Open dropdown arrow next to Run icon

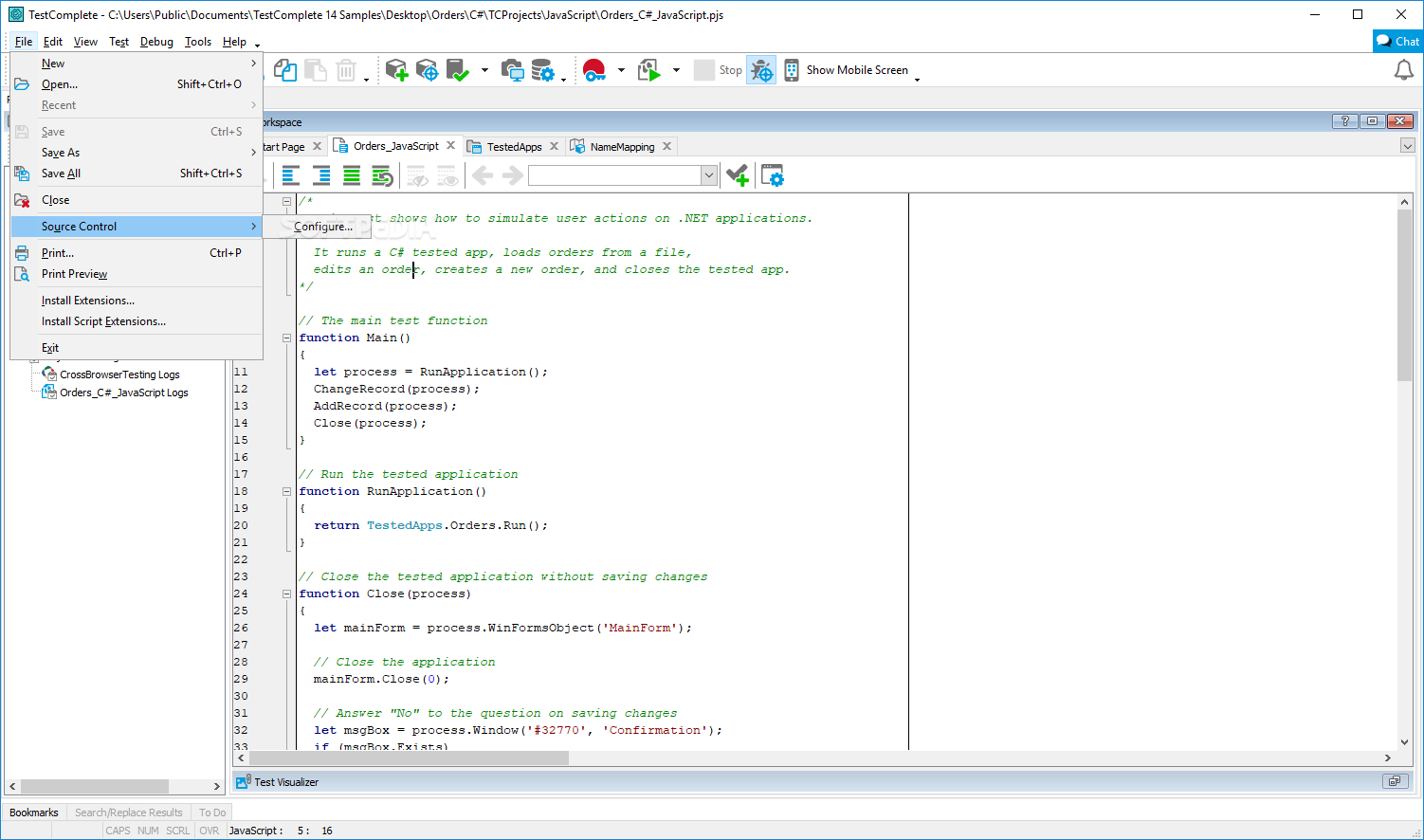(x=676, y=70)
